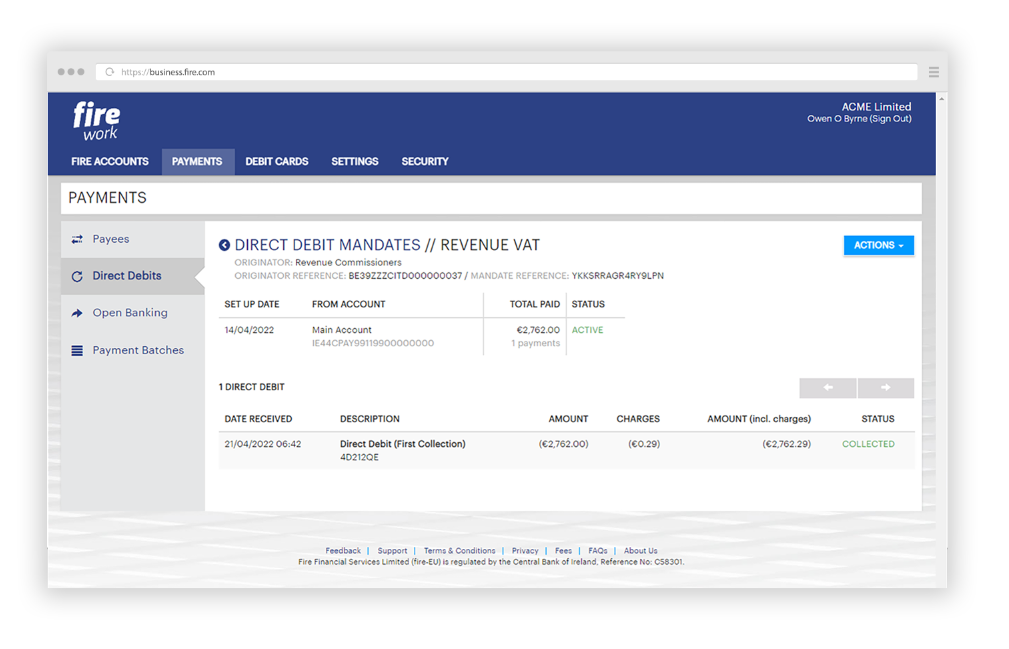1009x649 pixels.
Task: Click the secure padlock icon in address bar
Action: click(x=108, y=71)
